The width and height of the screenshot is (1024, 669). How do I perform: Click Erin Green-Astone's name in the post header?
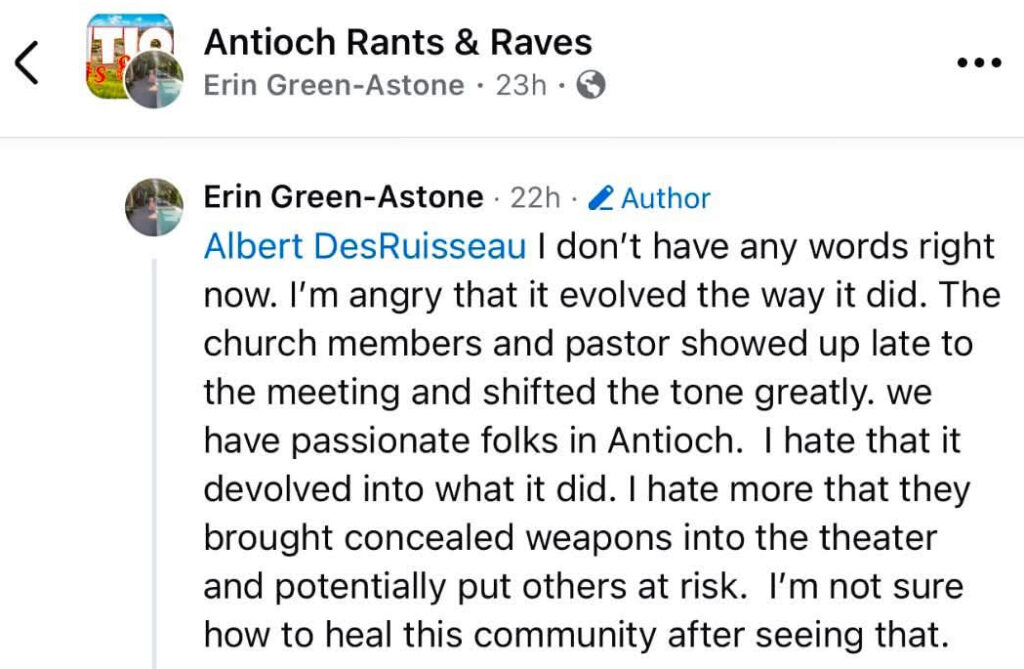click(334, 85)
